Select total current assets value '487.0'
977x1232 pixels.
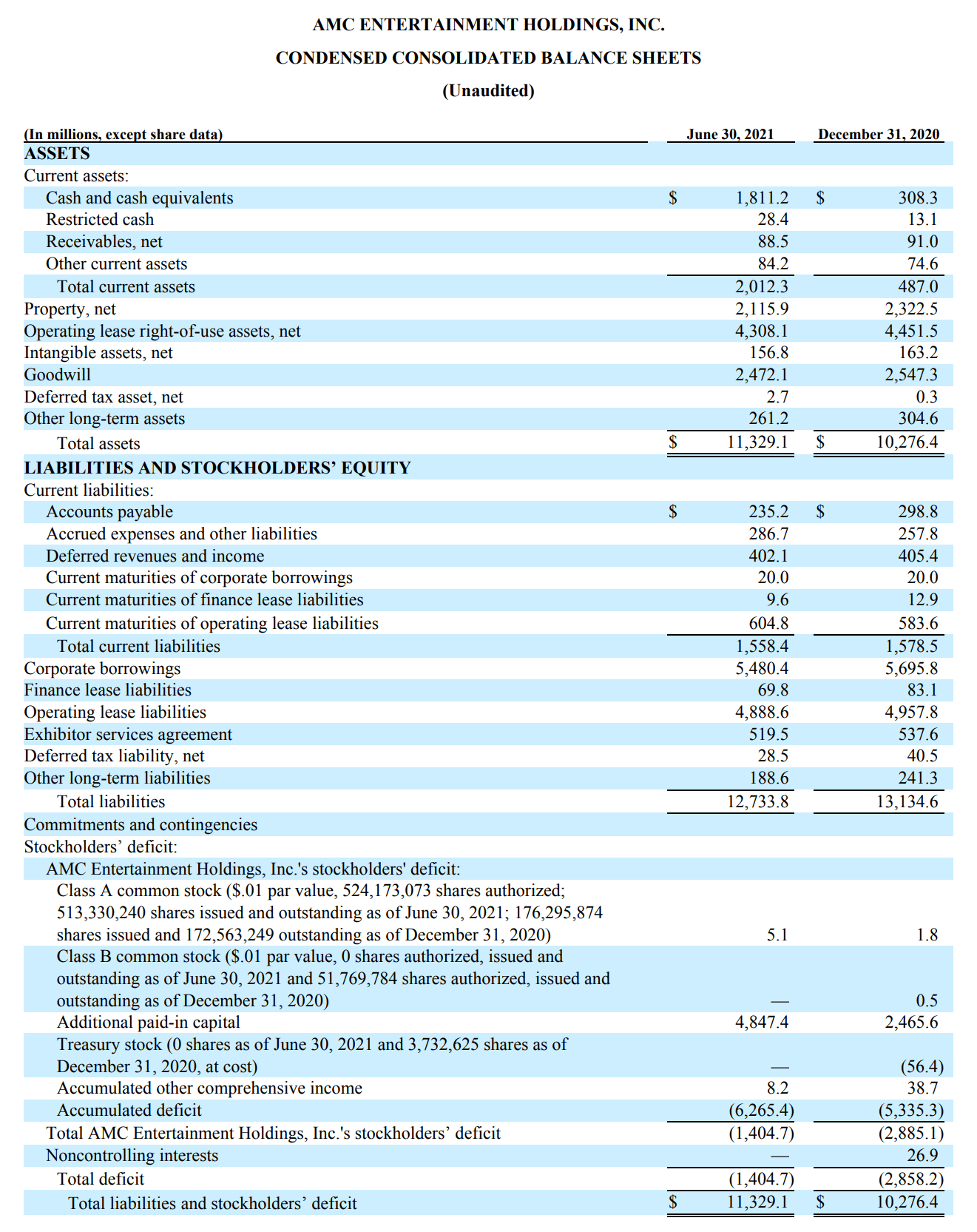point(918,287)
